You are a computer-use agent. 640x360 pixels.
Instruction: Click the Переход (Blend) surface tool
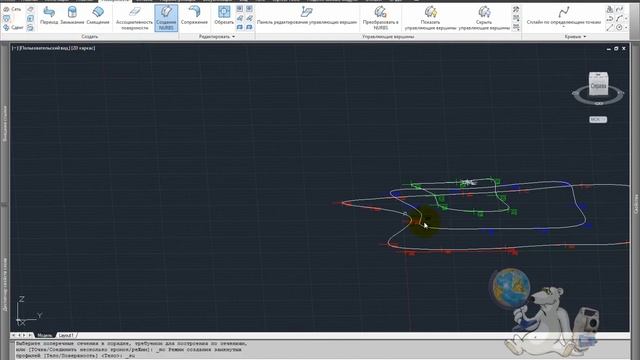tap(49, 16)
